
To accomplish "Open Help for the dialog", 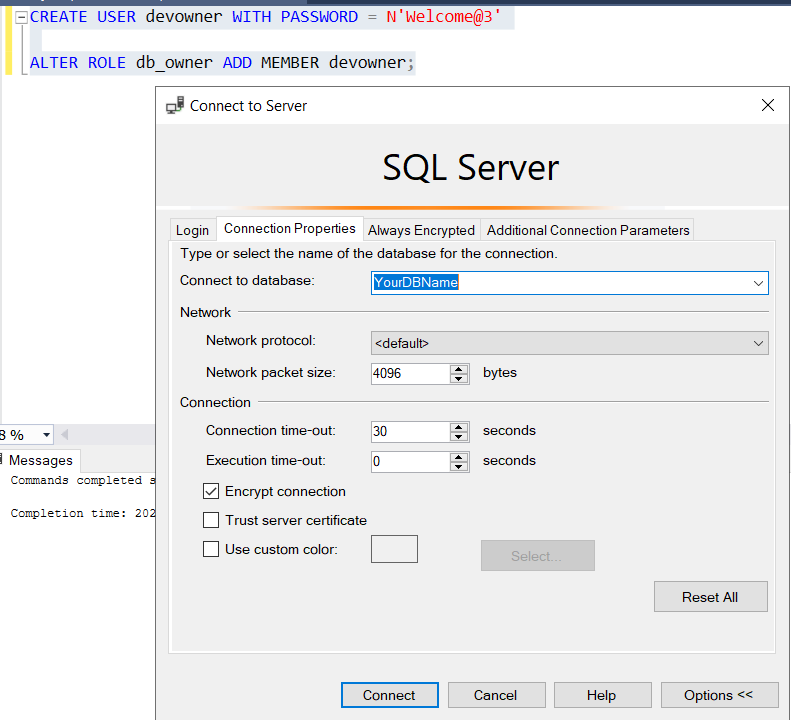I will (x=602, y=695).
